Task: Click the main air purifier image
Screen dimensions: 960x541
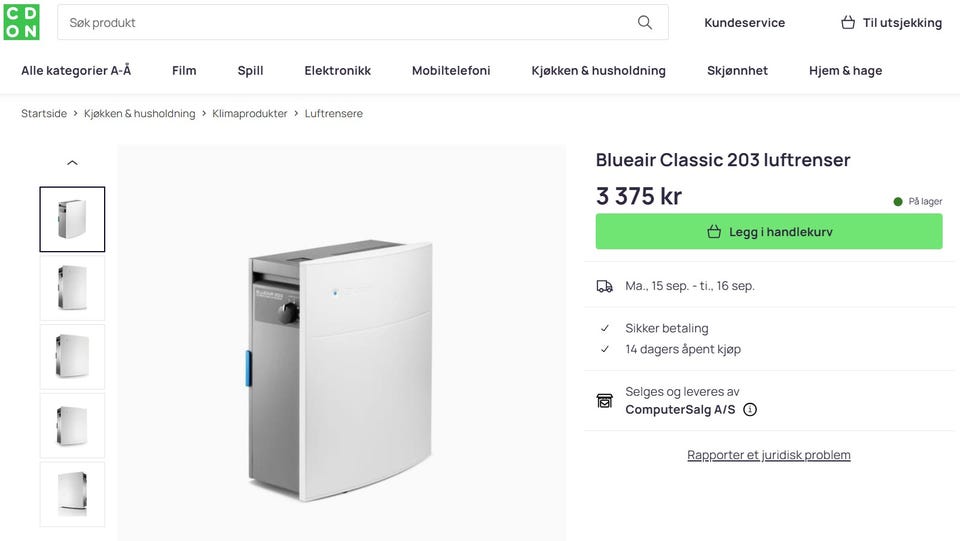Action: 341,370
